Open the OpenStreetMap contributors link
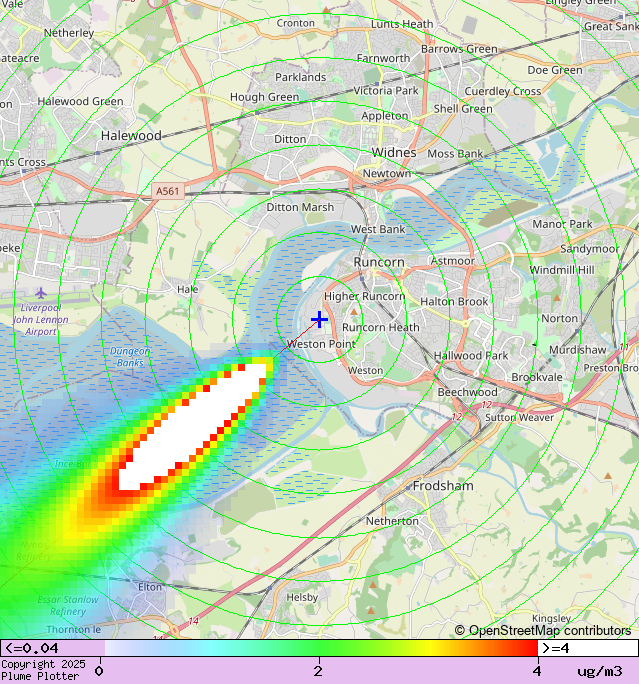 click(543, 630)
